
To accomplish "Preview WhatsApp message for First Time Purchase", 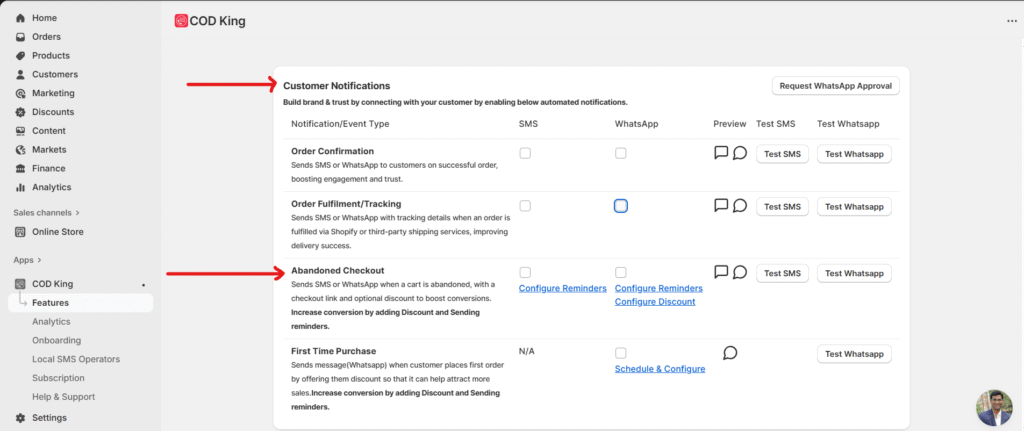I will [x=730, y=353].
